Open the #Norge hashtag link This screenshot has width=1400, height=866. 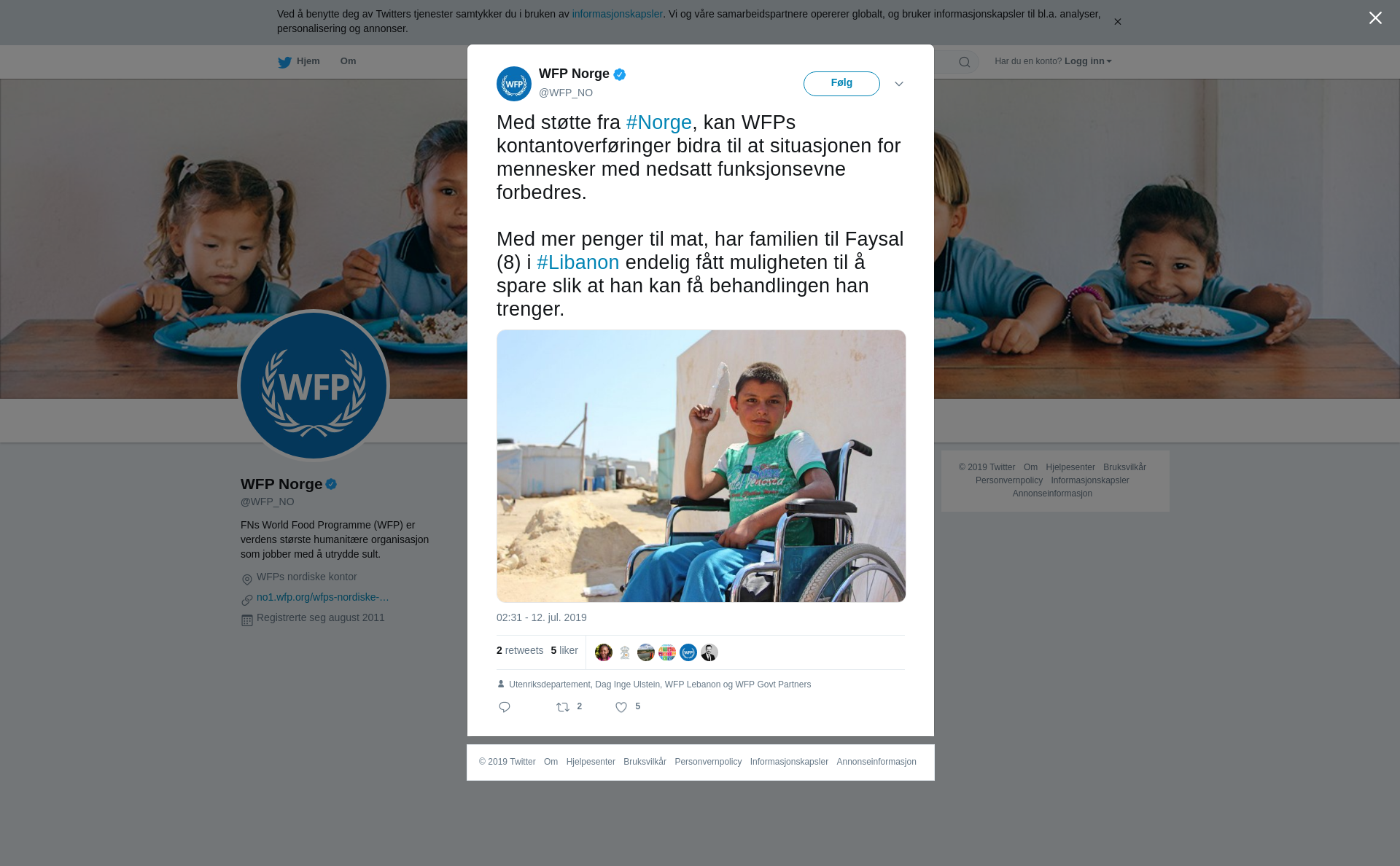(659, 122)
